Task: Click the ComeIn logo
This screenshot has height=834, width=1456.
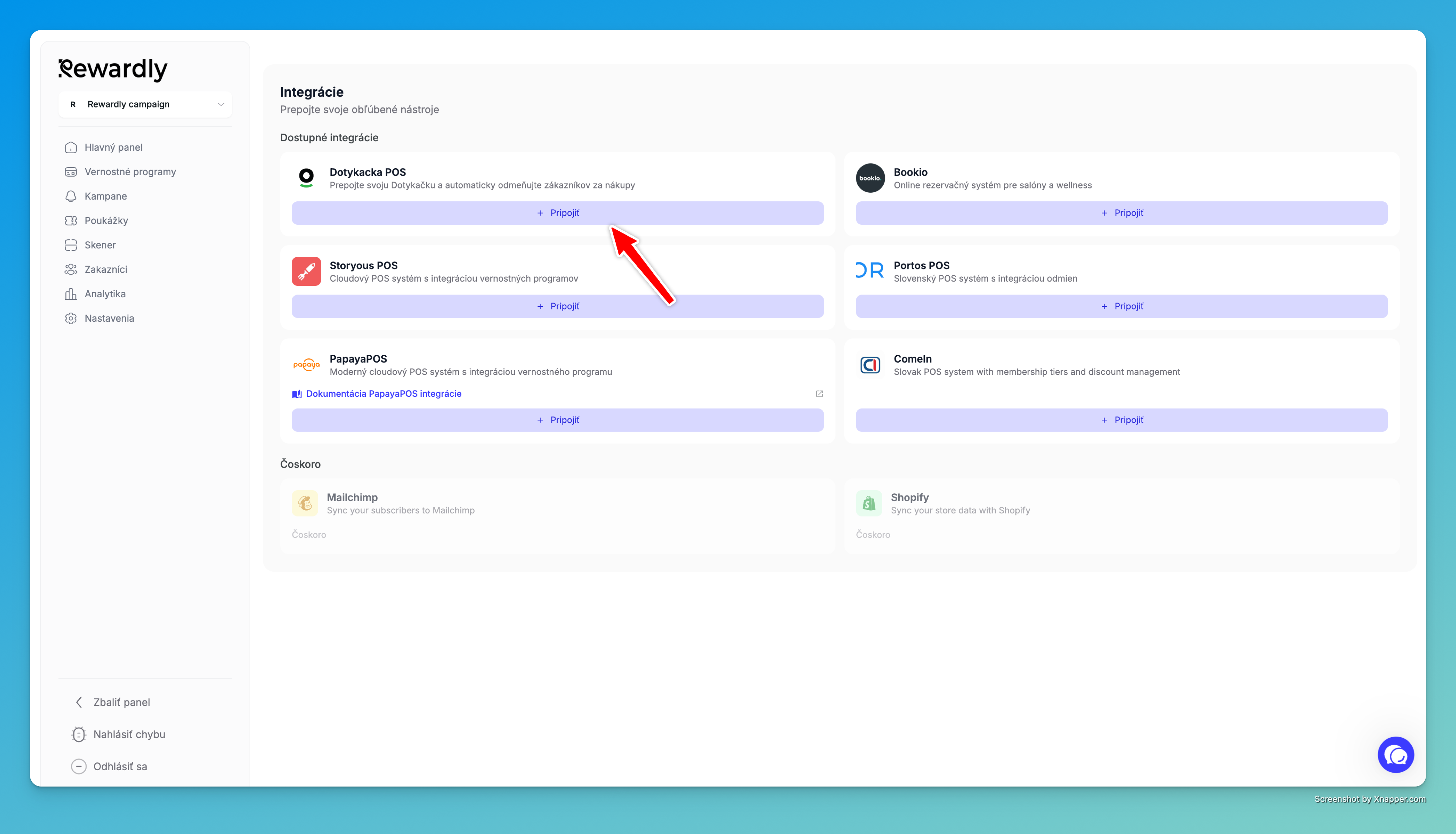Action: [x=870, y=365]
